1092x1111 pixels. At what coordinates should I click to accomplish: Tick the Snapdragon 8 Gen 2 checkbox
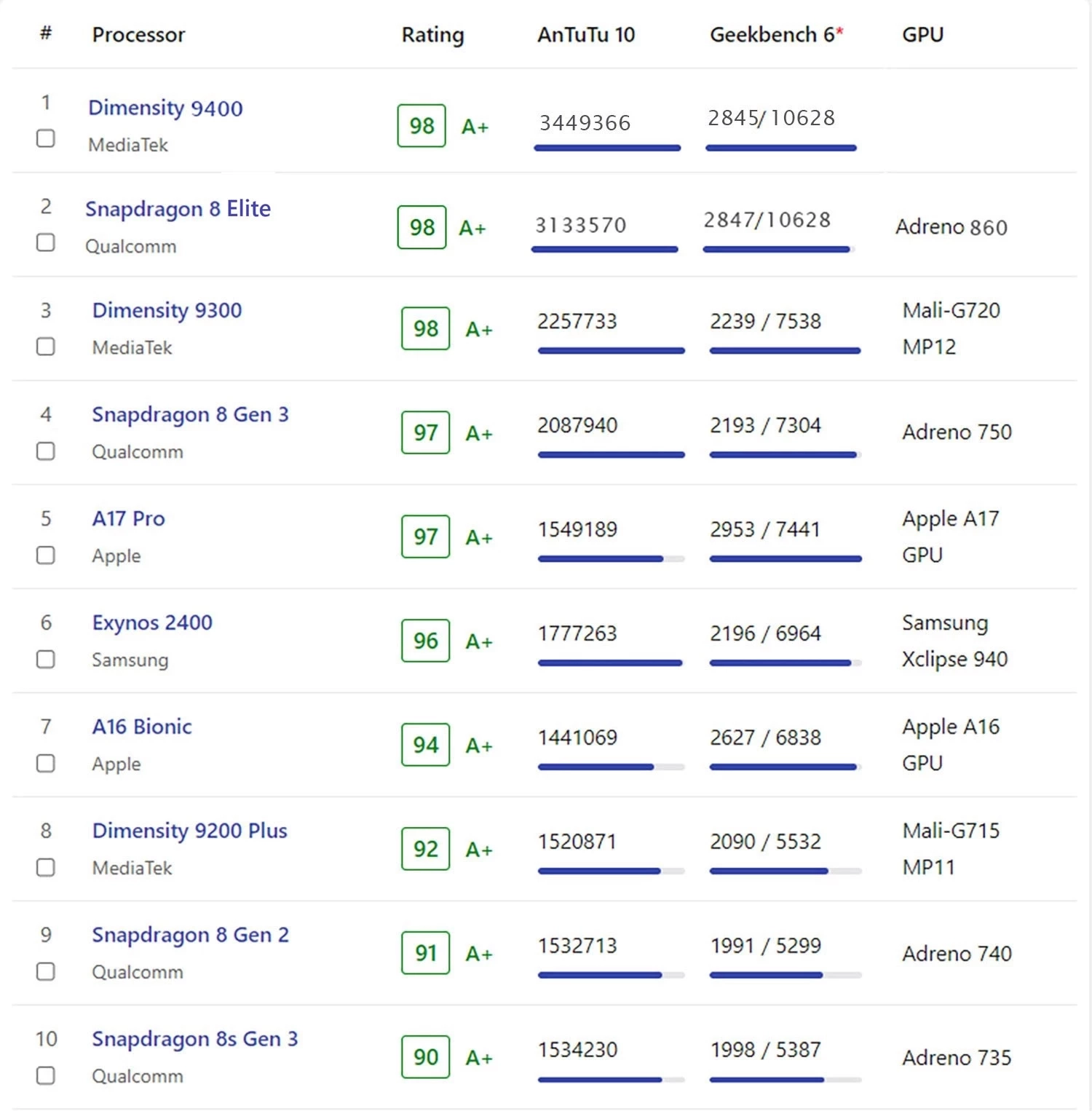(46, 972)
